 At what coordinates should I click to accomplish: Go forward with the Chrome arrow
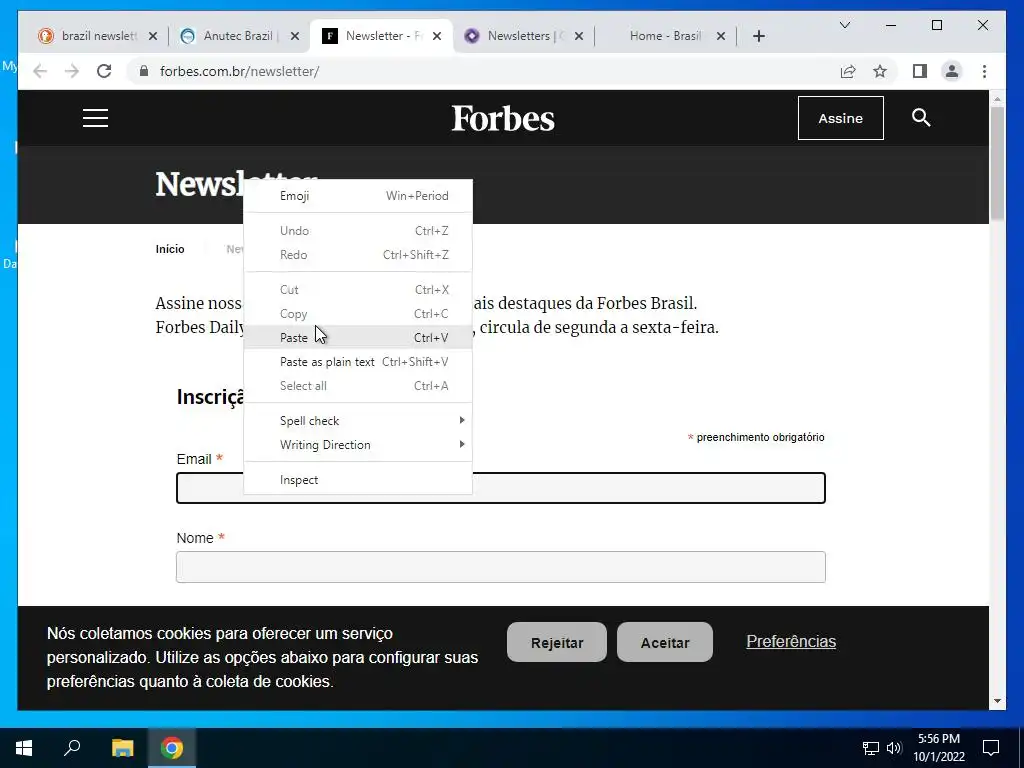[72, 71]
